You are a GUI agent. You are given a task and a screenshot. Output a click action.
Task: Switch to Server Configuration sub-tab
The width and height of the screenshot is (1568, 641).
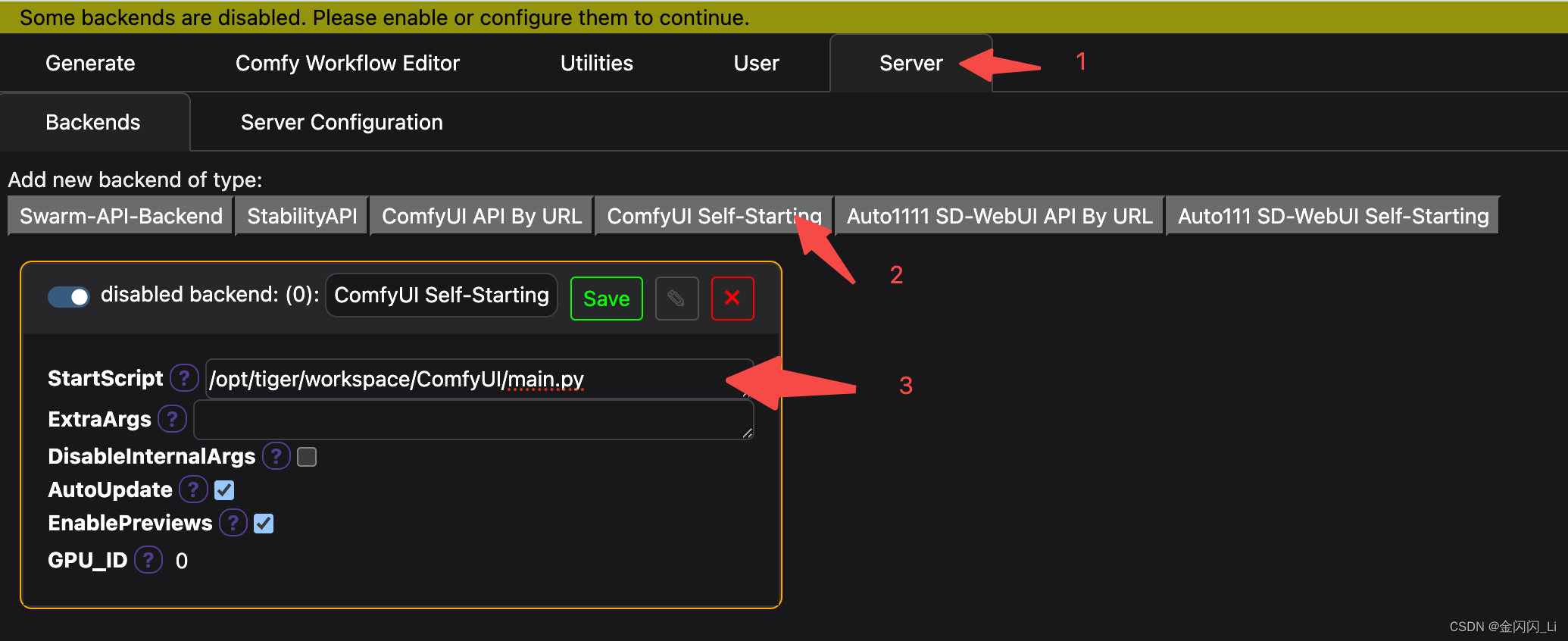342,122
